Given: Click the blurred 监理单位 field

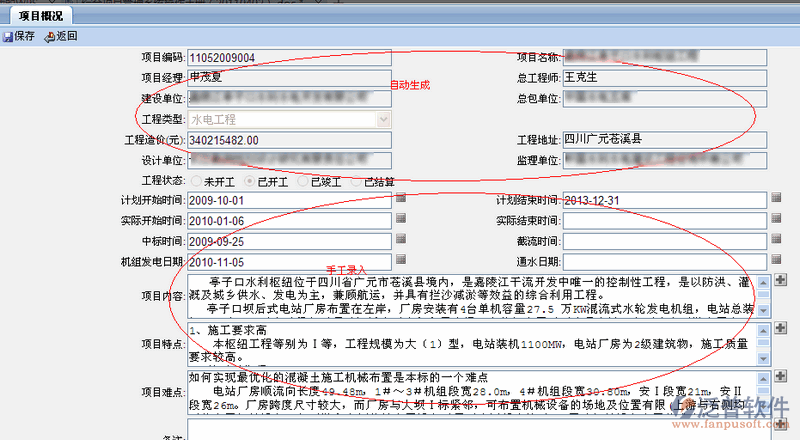Looking at the screenshot, I should coord(664,160).
